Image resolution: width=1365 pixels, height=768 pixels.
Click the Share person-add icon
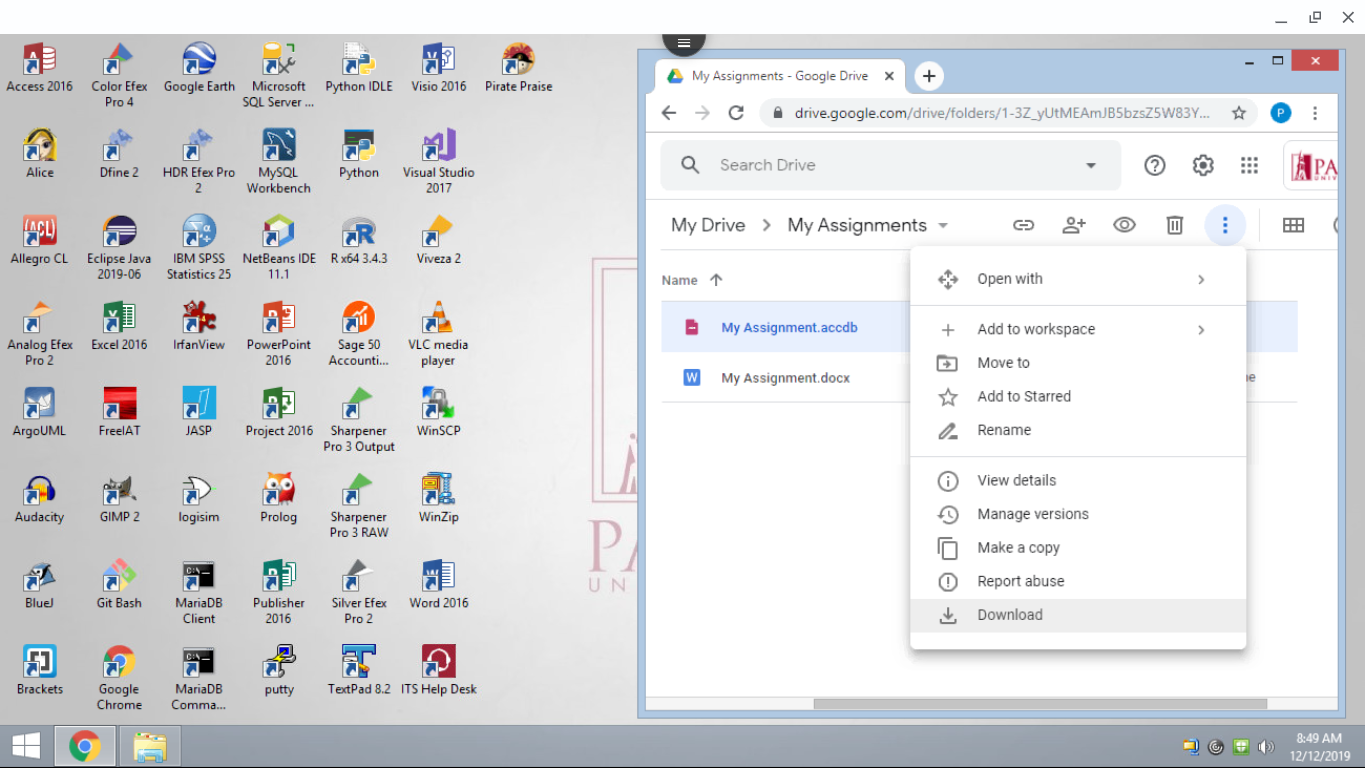pyautogui.click(x=1074, y=225)
